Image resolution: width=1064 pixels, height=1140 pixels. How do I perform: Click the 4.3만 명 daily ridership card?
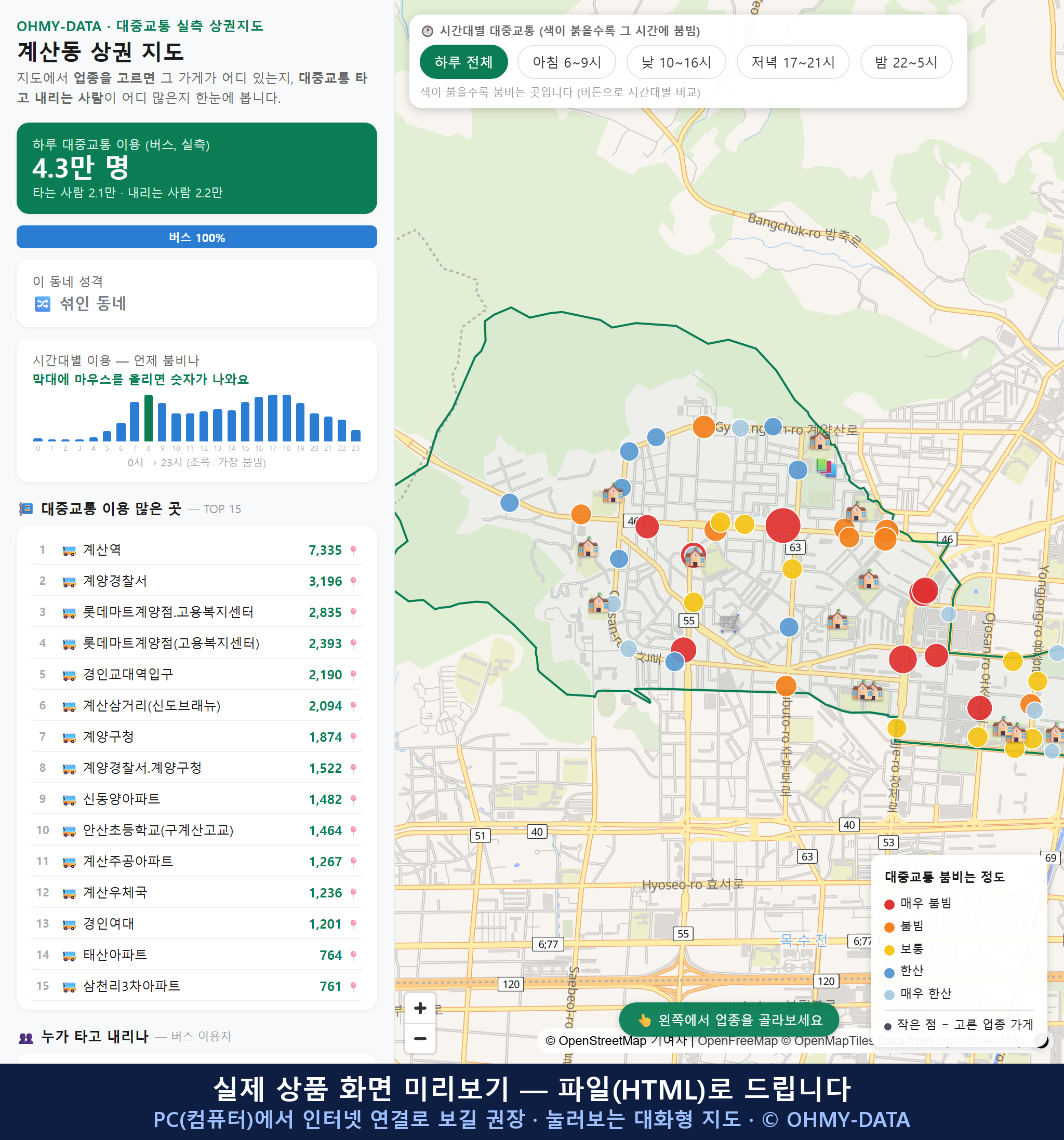[x=197, y=168]
